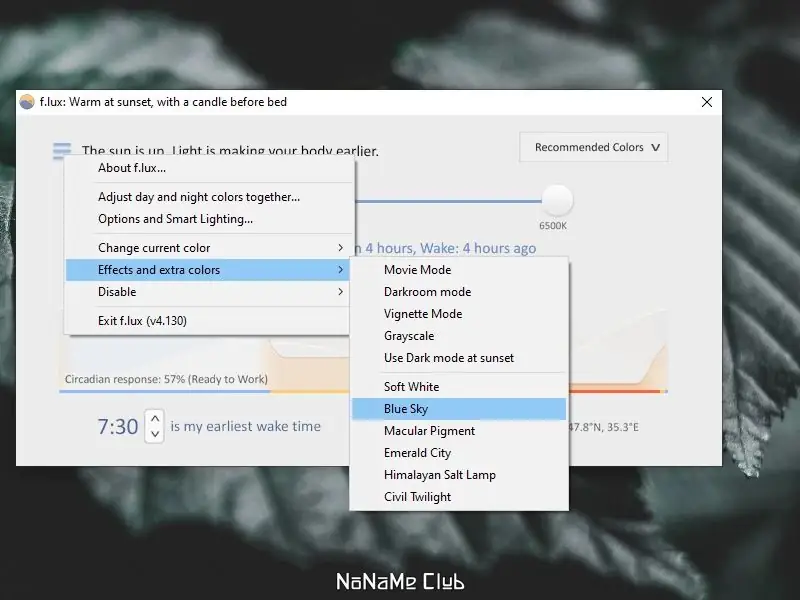
Task: Enable Vignette Mode
Action: pyautogui.click(x=459, y=314)
